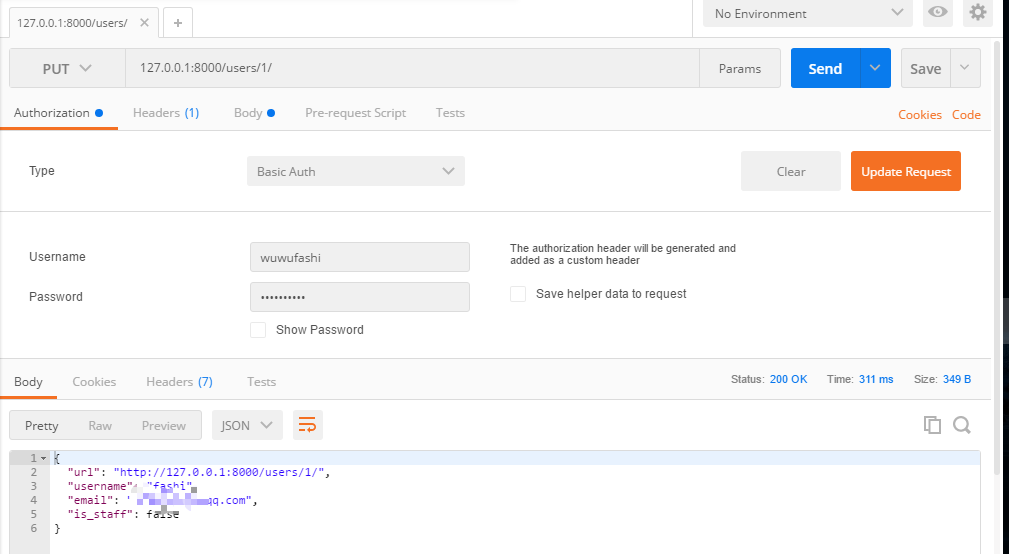This screenshot has width=1009, height=554.
Task: Switch to request Headers tab
Action: [165, 113]
